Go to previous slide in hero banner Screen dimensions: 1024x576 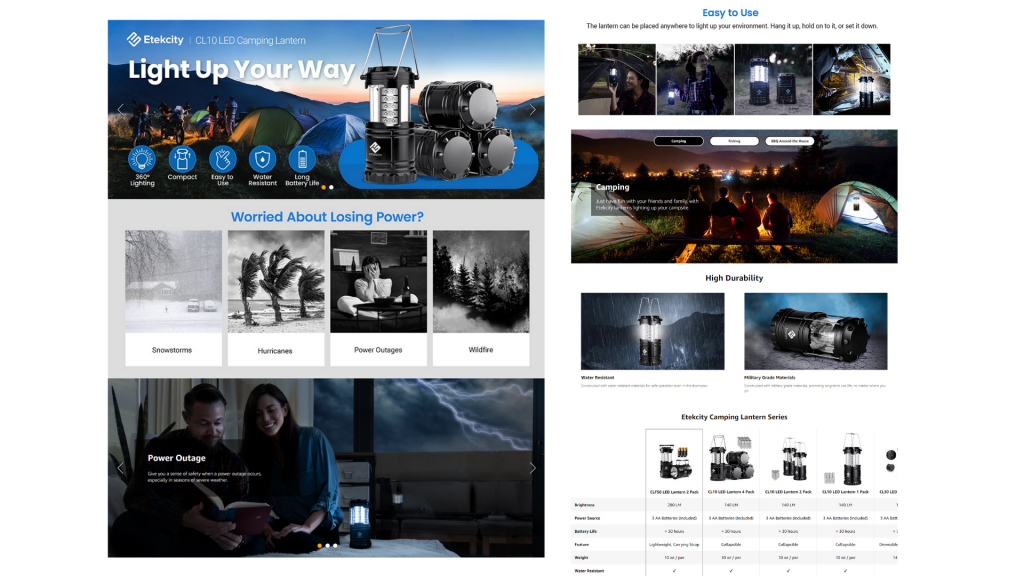(121, 110)
